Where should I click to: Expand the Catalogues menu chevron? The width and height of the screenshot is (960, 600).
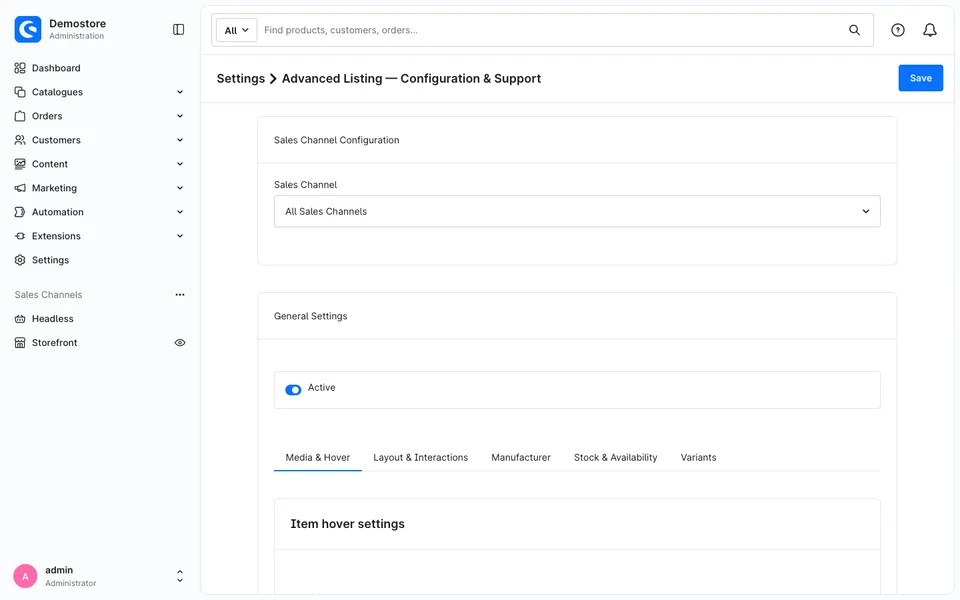[x=180, y=92]
